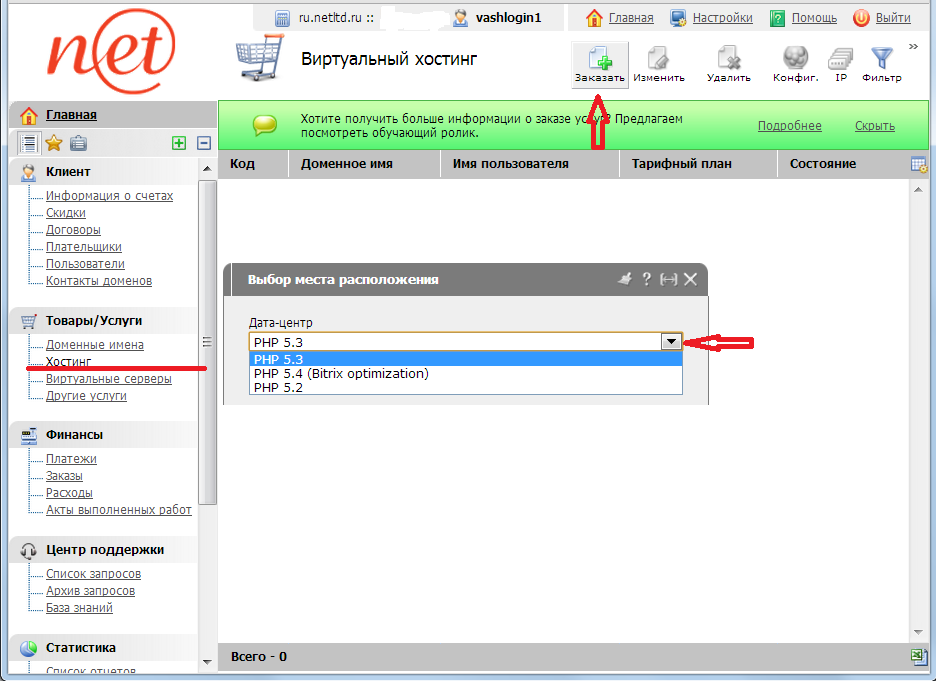The height and width of the screenshot is (681, 936).
Task: Open the Дата-центр dropdown arrow
Action: [671, 342]
